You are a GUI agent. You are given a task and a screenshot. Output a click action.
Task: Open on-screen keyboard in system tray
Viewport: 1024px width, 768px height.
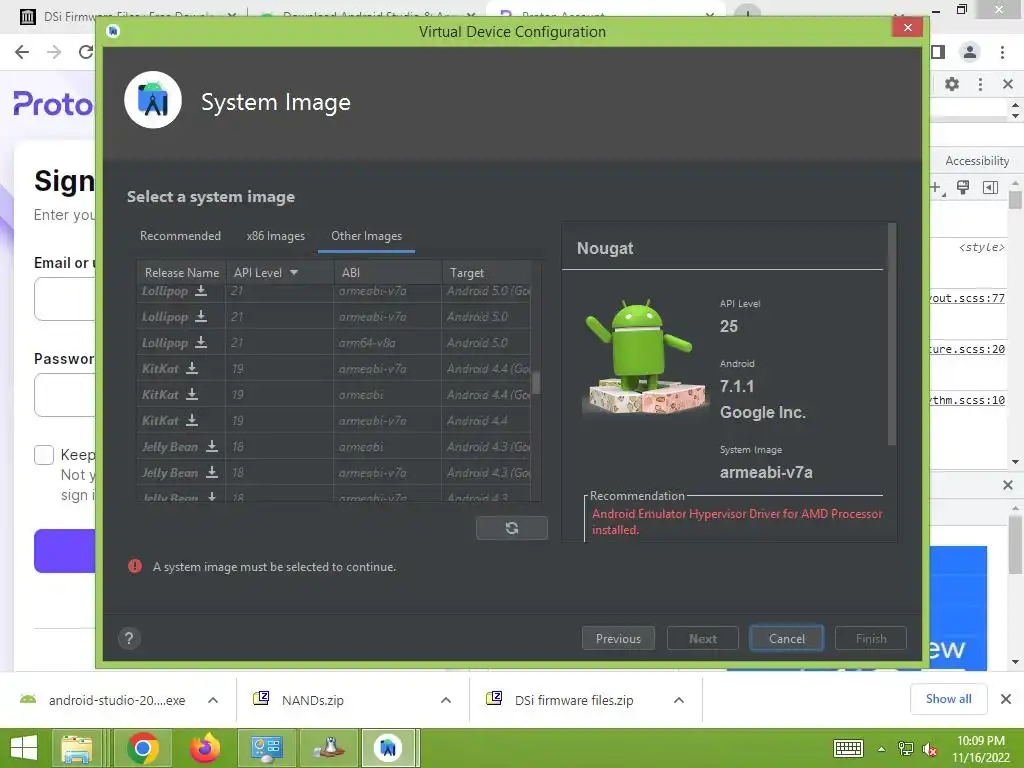pyautogui.click(x=848, y=748)
